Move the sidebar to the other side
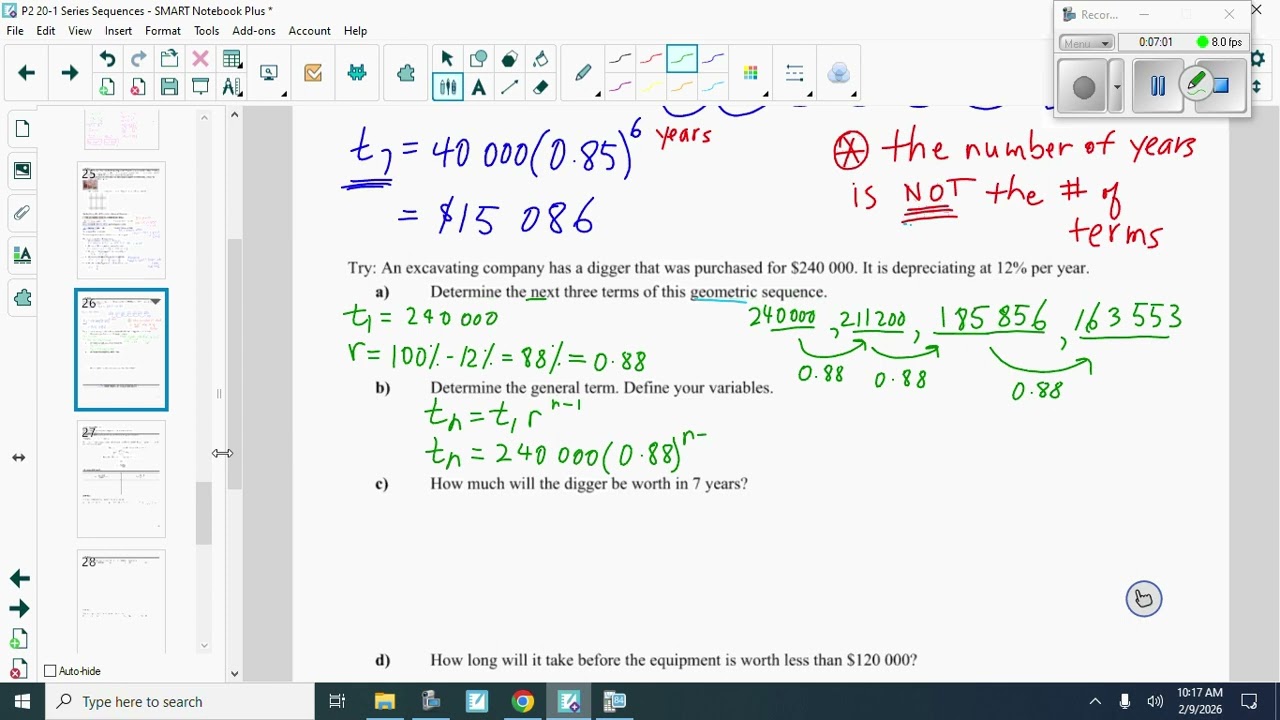The image size is (1280, 720). point(18,457)
